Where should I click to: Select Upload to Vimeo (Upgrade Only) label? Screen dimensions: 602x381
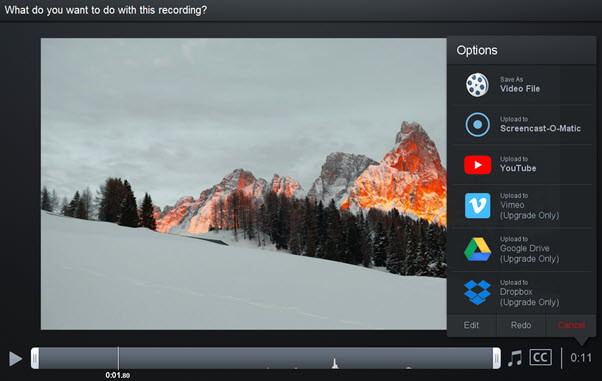click(529, 206)
